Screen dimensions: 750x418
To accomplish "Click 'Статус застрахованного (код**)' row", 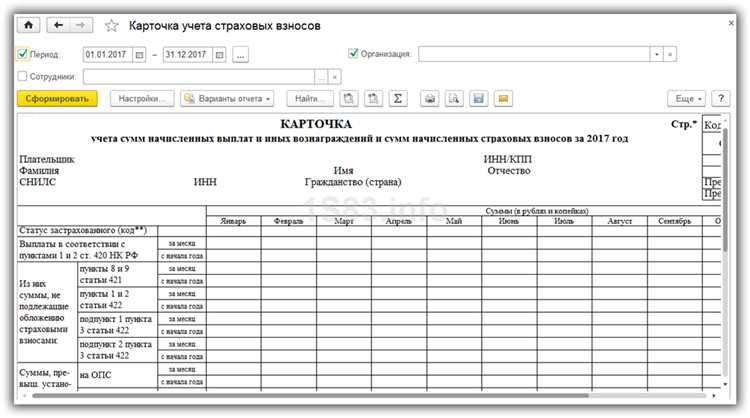I will pos(88,231).
